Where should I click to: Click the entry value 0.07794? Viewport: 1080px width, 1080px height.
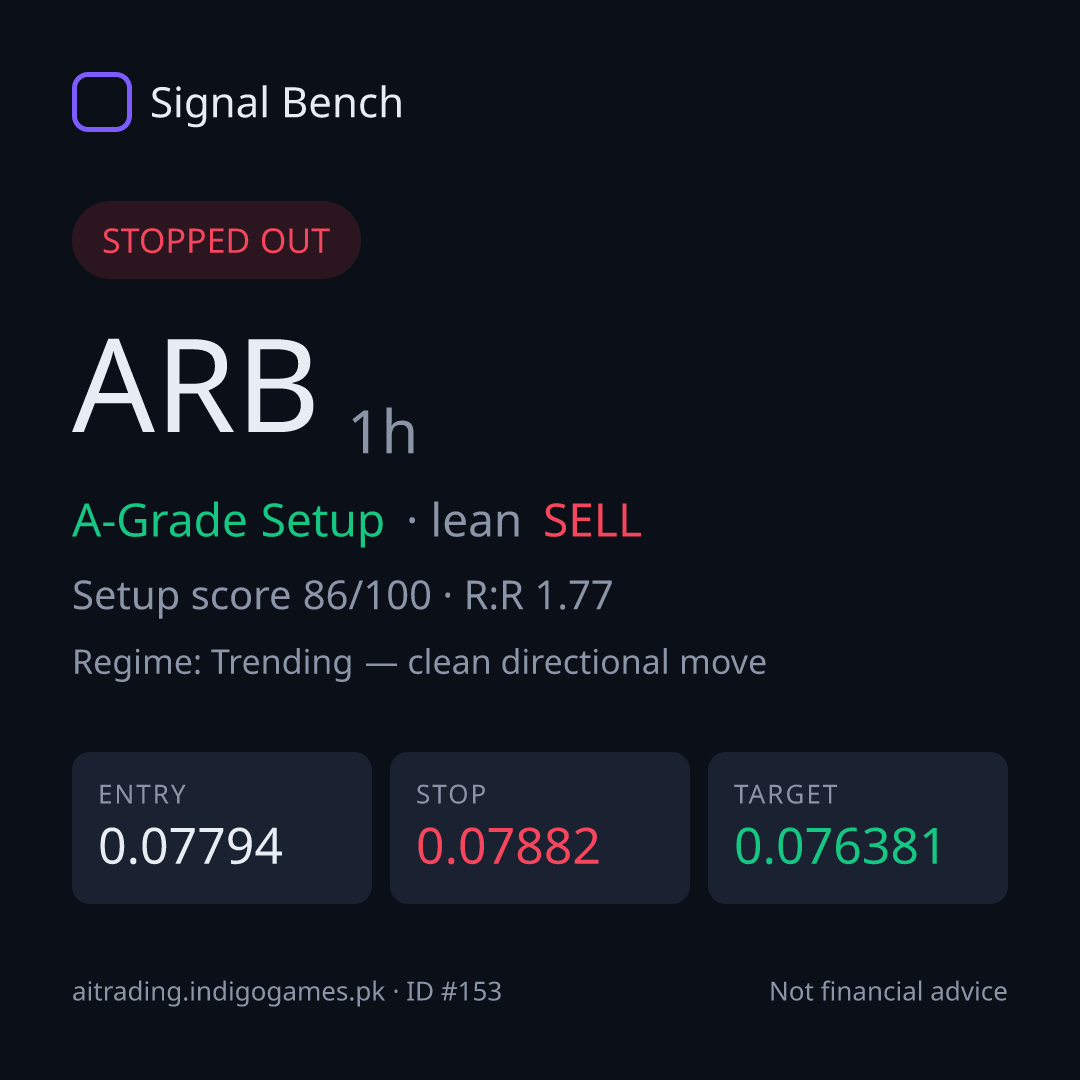(x=191, y=847)
